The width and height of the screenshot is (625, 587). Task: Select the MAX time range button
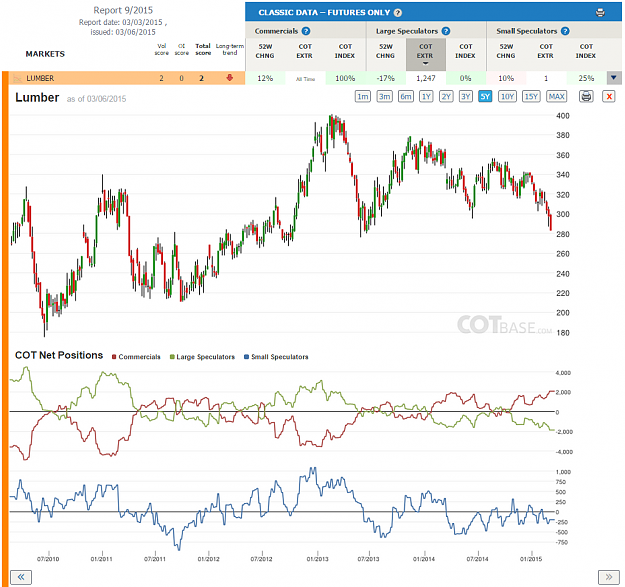(556, 96)
